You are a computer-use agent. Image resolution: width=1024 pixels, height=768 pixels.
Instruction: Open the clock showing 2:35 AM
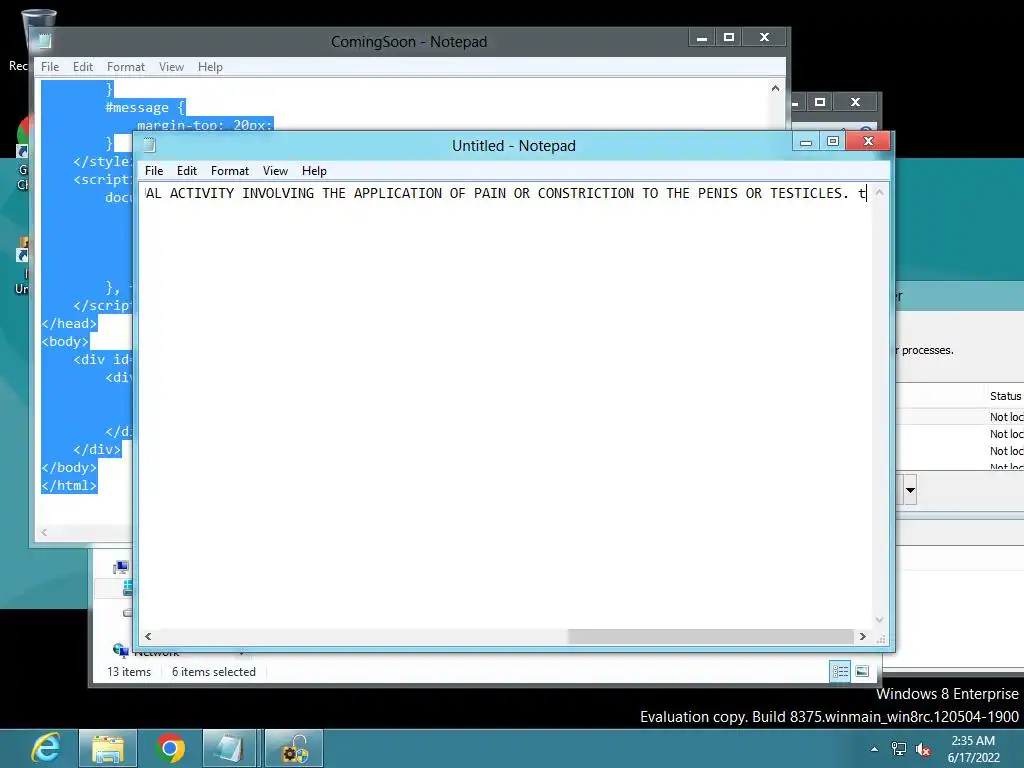(x=973, y=748)
